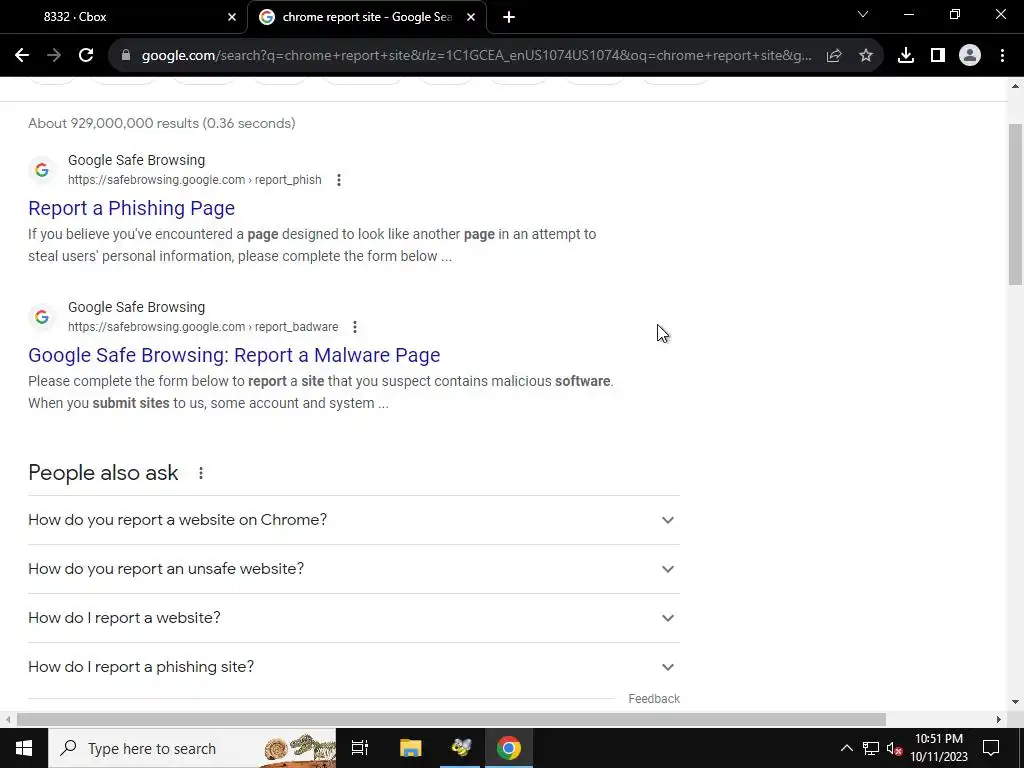1024x768 pixels.
Task: Open more options for report_phish result
Action: (338, 180)
